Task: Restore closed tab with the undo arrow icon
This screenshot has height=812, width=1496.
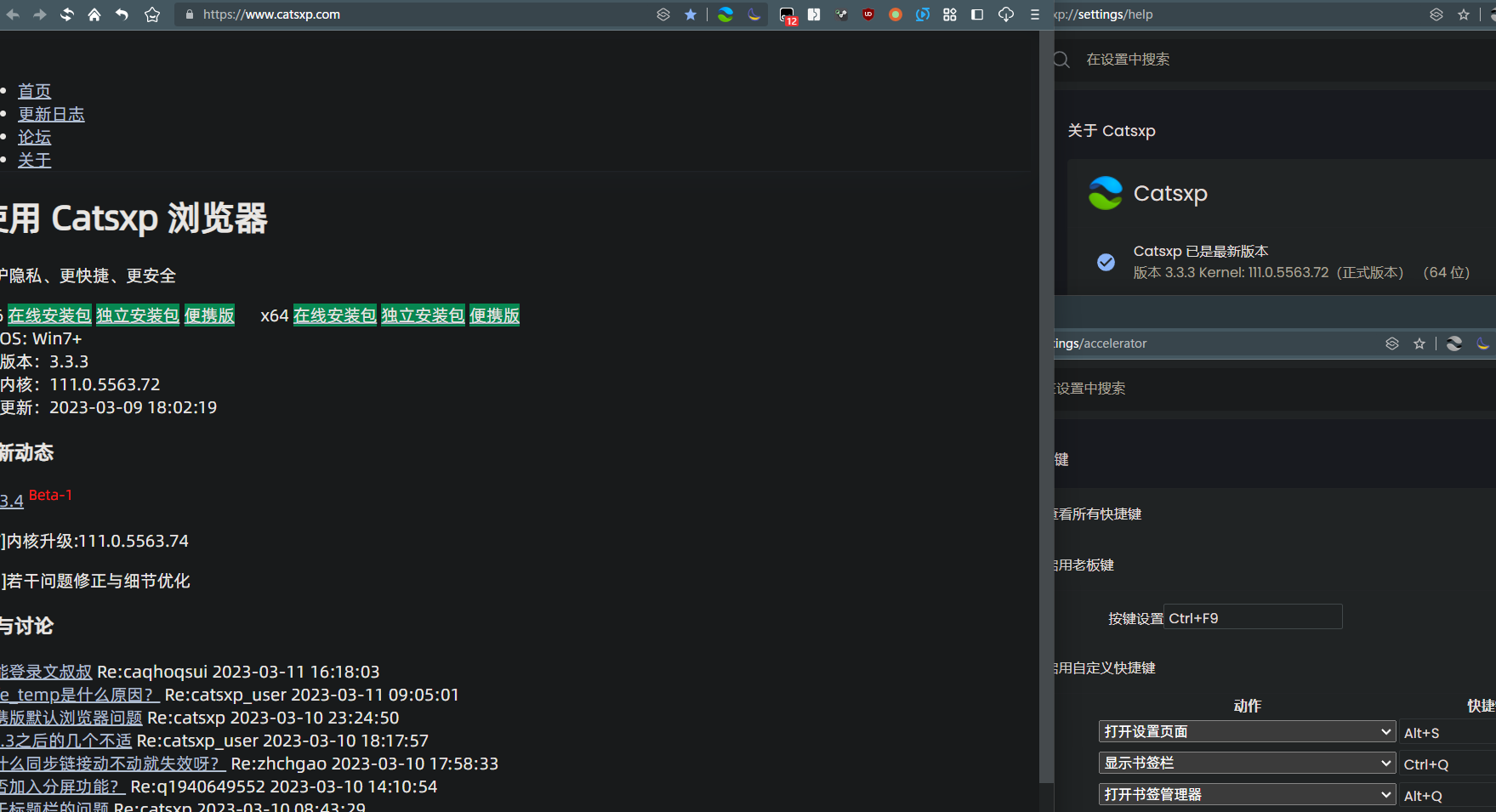Action: coord(122,14)
